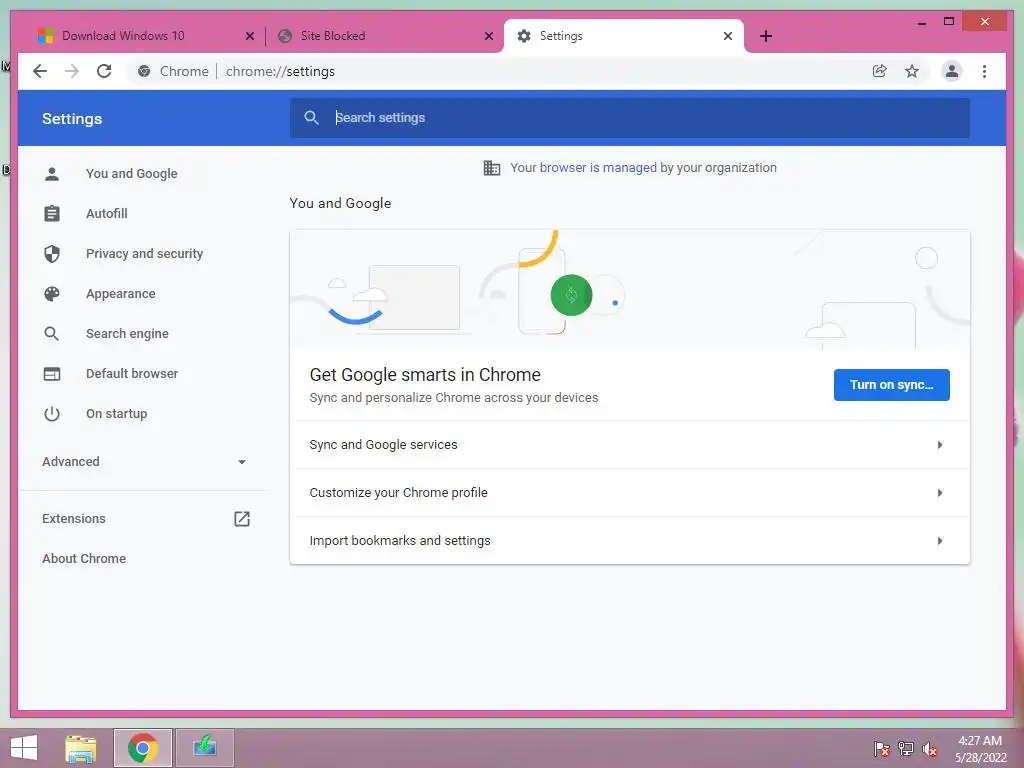The image size is (1024, 768).
Task: Open Chrome's three-dot menu
Action: pyautogui.click(x=984, y=71)
